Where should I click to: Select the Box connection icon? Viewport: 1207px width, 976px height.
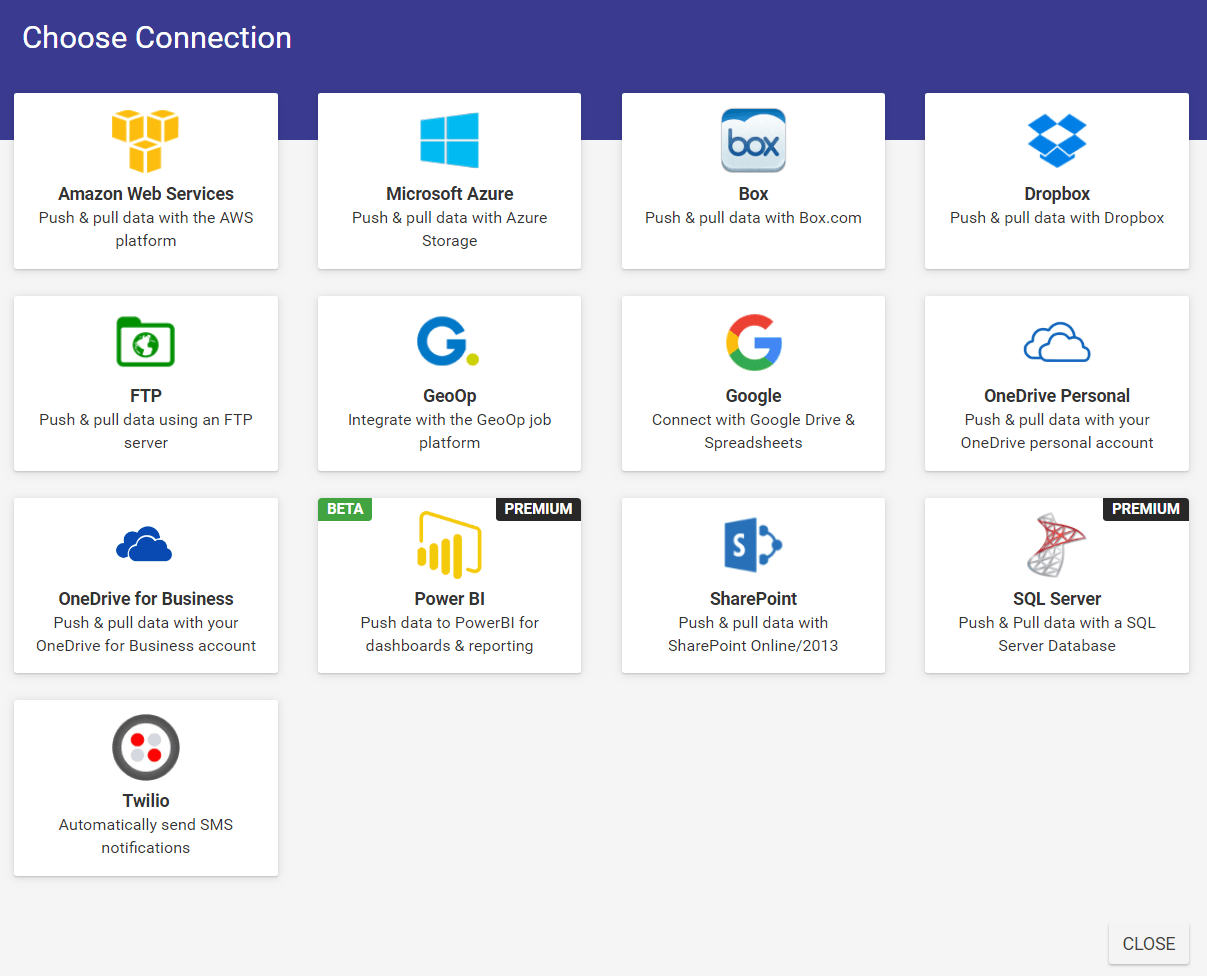point(753,140)
